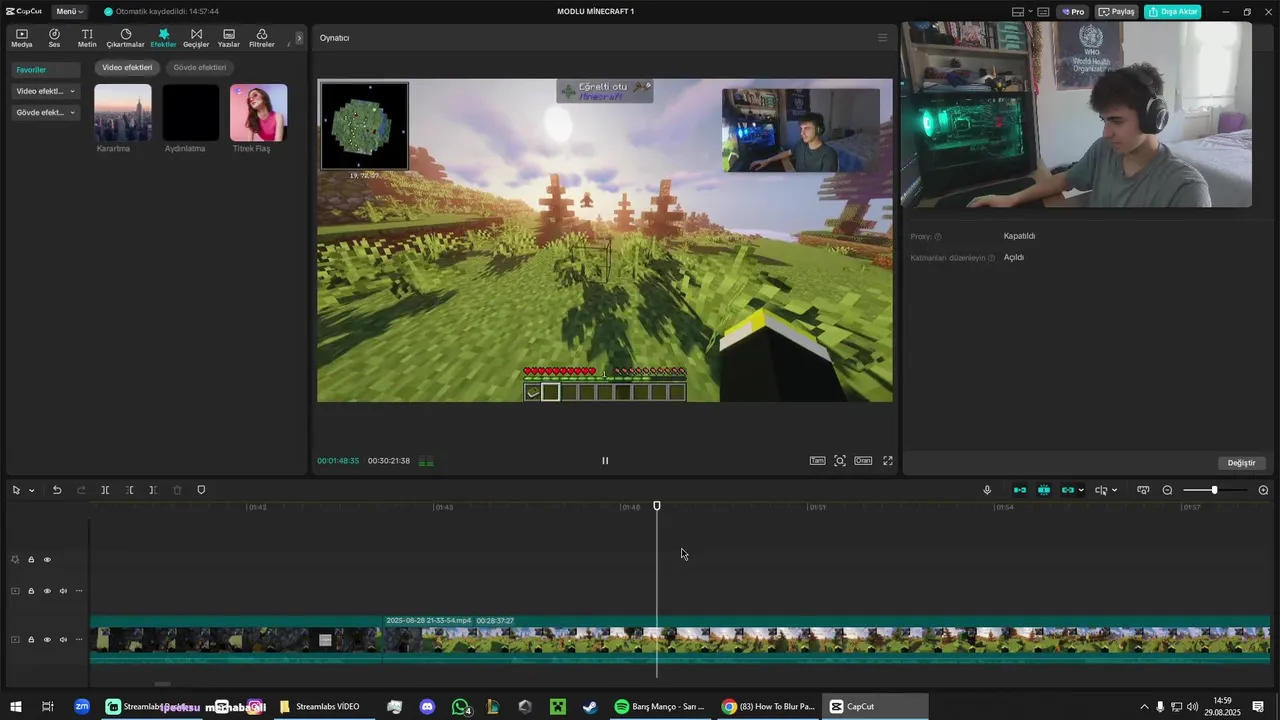Image resolution: width=1280 pixels, height=720 pixels.
Task: Toggle main track magnet
Action: (1020, 490)
